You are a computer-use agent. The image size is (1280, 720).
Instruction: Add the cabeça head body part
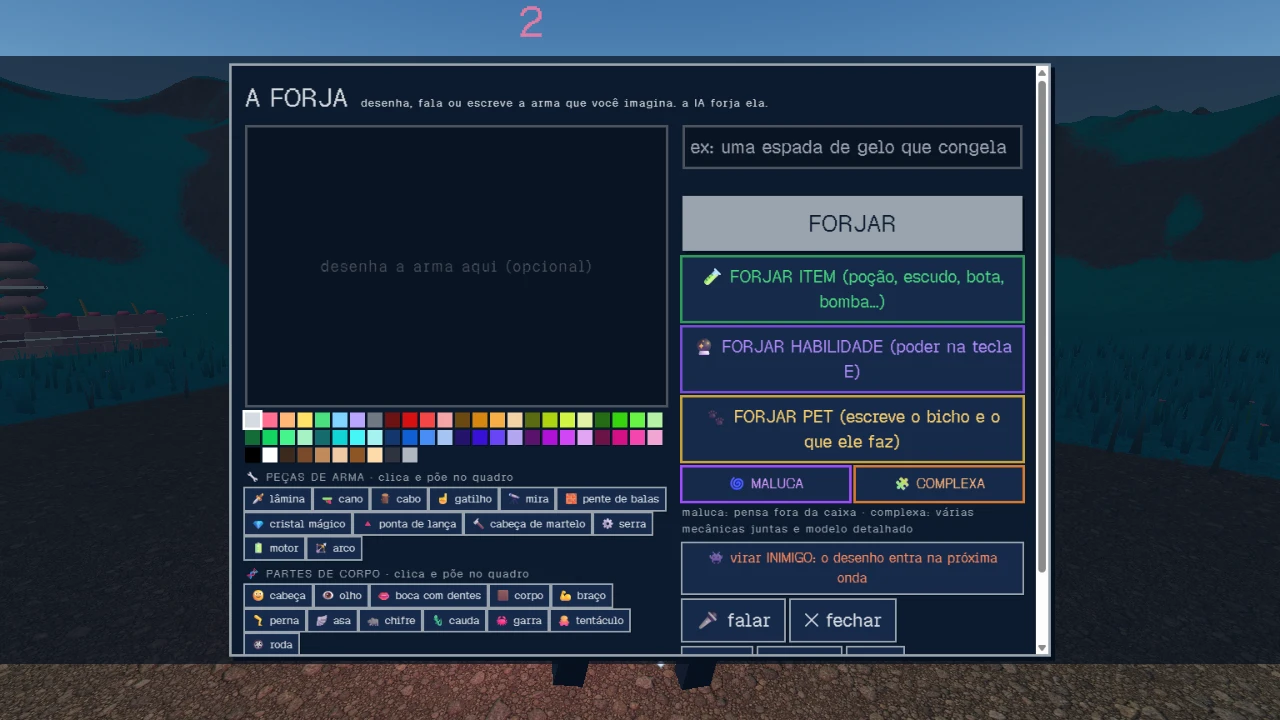click(278, 596)
